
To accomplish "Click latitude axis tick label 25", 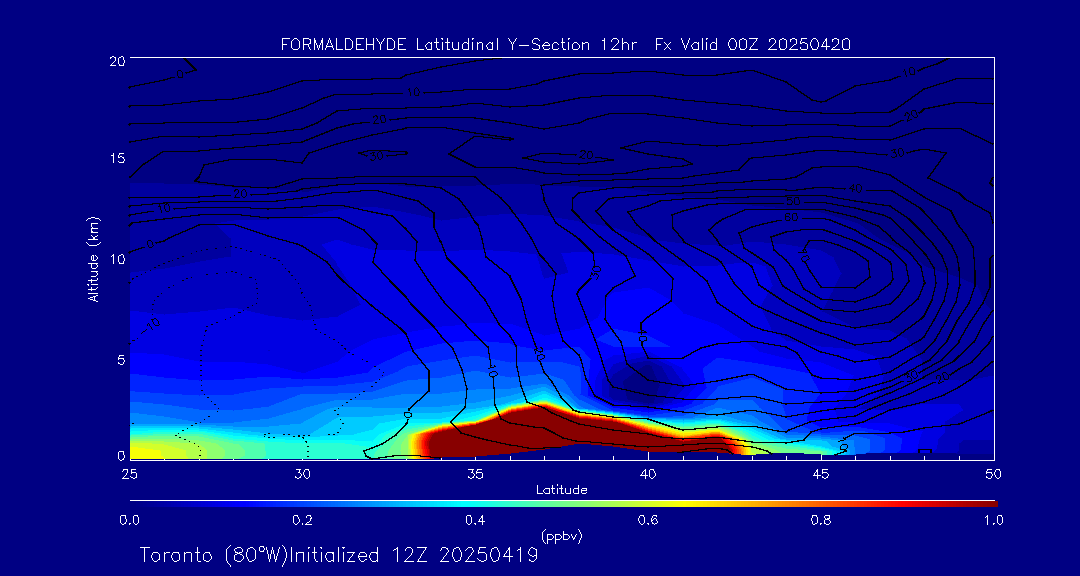I will pos(129,474).
